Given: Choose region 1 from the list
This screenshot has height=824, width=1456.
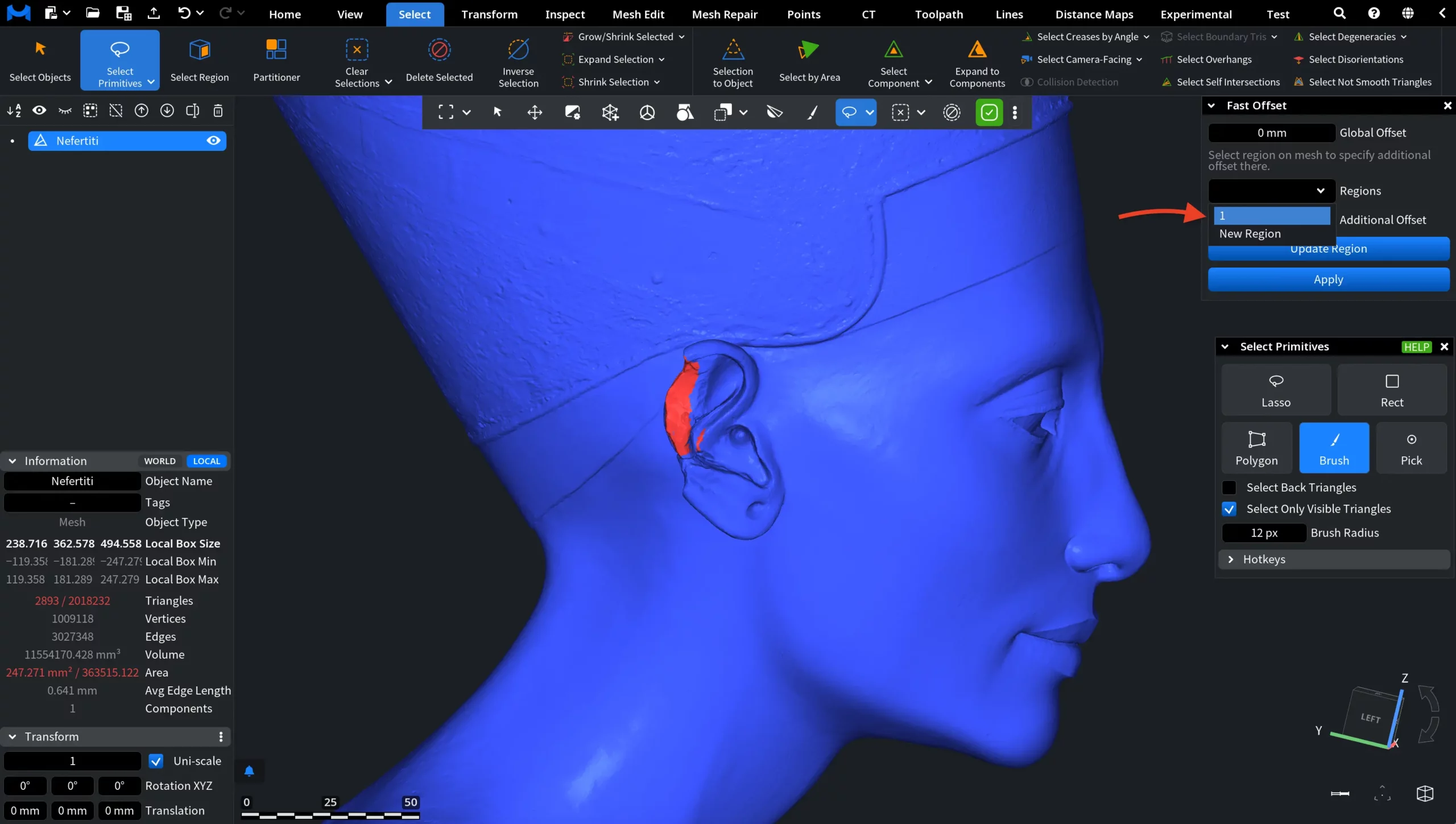Looking at the screenshot, I should coord(1272,216).
